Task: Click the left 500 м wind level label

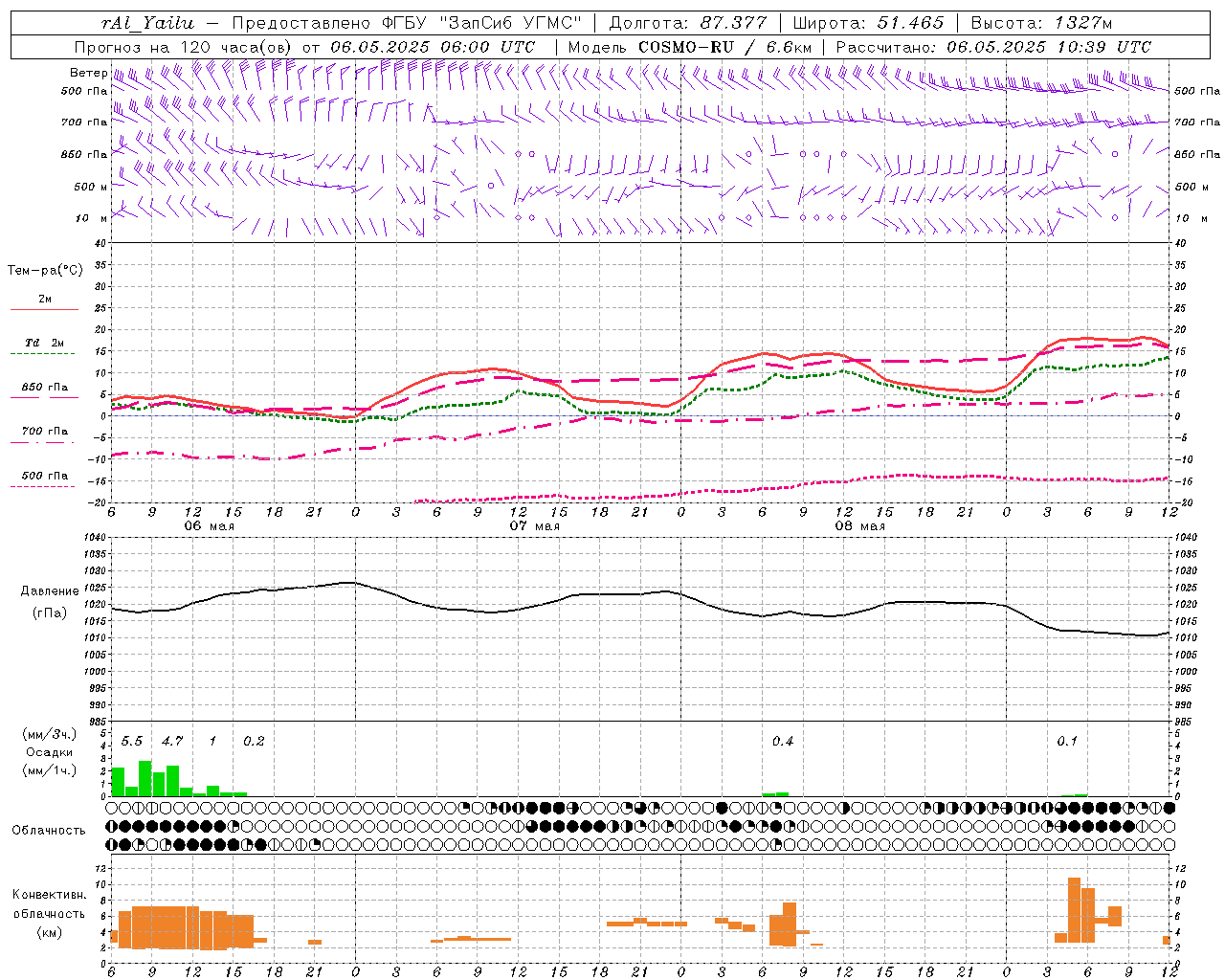Action: coord(91,187)
